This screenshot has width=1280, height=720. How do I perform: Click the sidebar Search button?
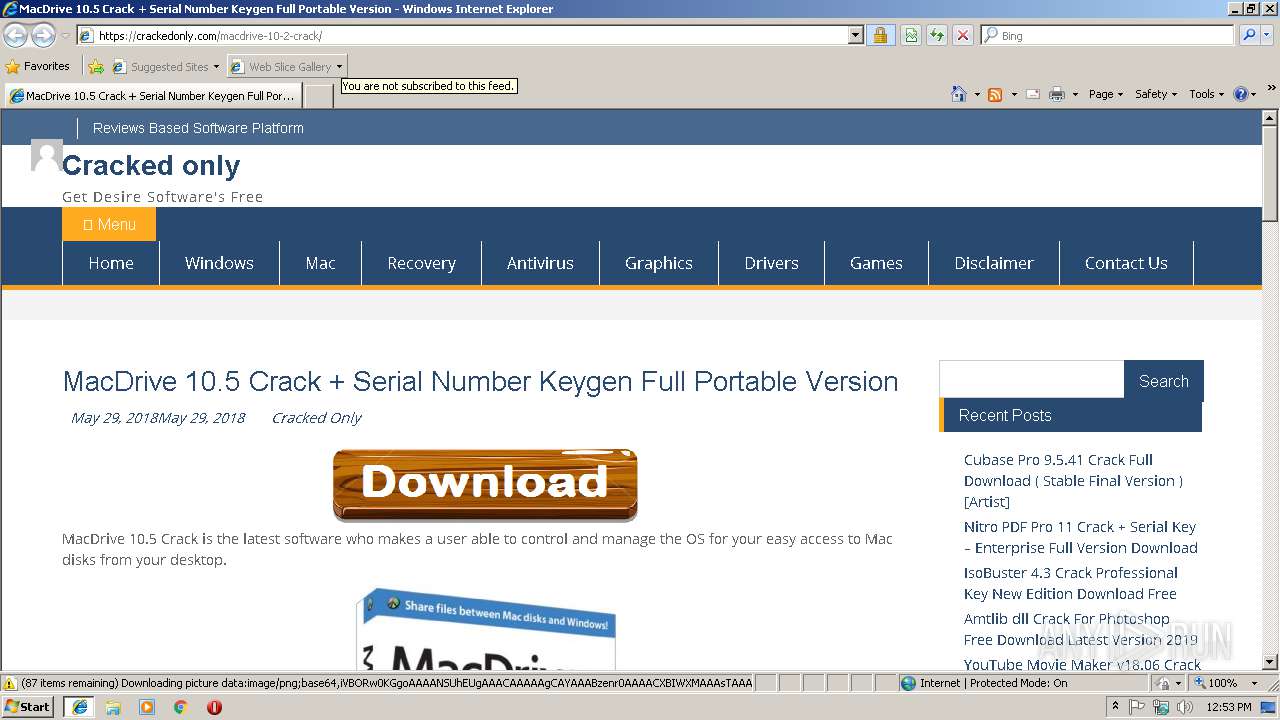point(1163,381)
